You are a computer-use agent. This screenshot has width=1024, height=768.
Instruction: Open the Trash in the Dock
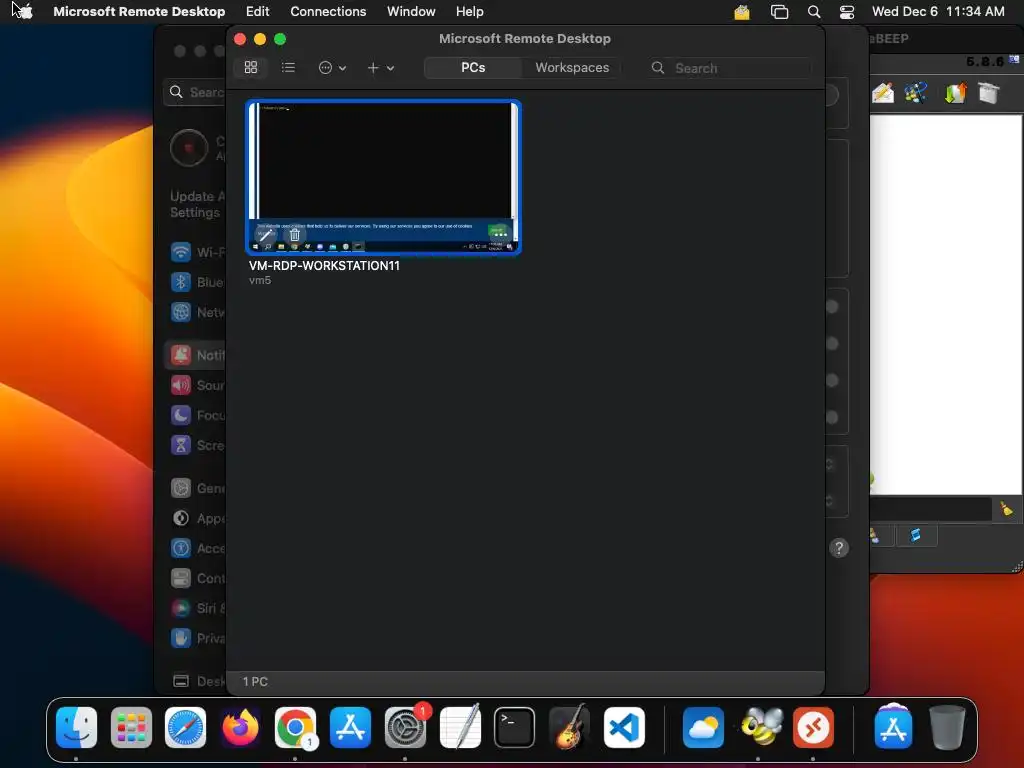click(947, 727)
